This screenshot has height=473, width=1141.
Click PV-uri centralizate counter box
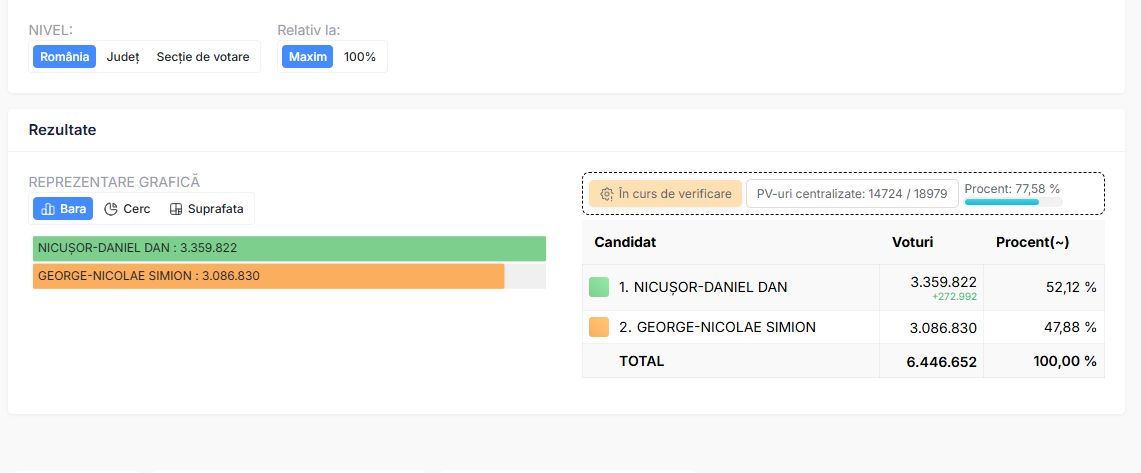tap(852, 194)
